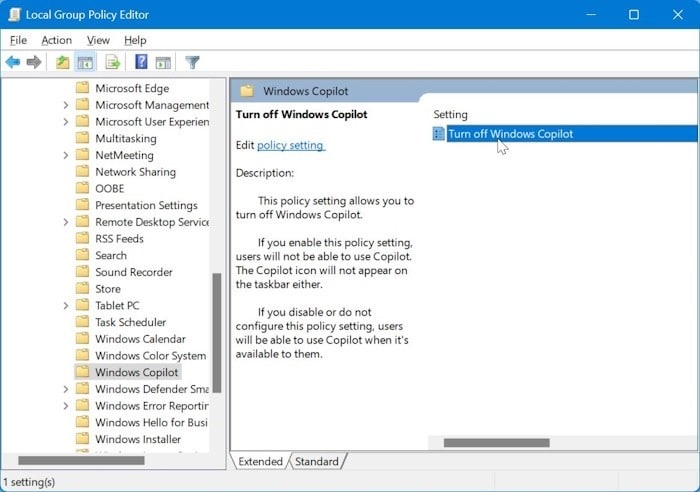Toggle the Show/Hide Console Tree icon
700x492 pixels.
[85, 62]
